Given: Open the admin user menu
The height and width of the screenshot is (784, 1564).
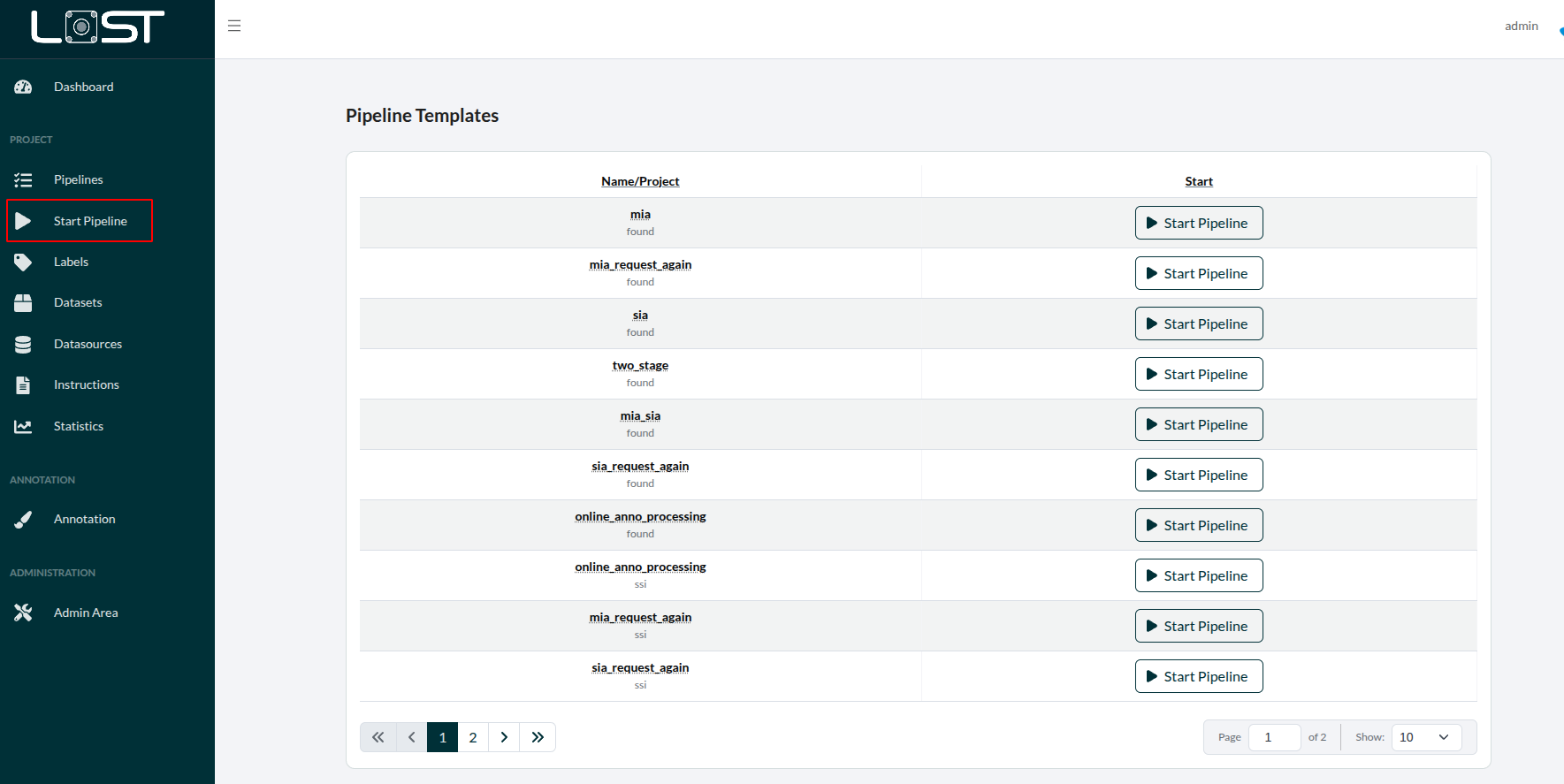Looking at the screenshot, I should point(1521,26).
